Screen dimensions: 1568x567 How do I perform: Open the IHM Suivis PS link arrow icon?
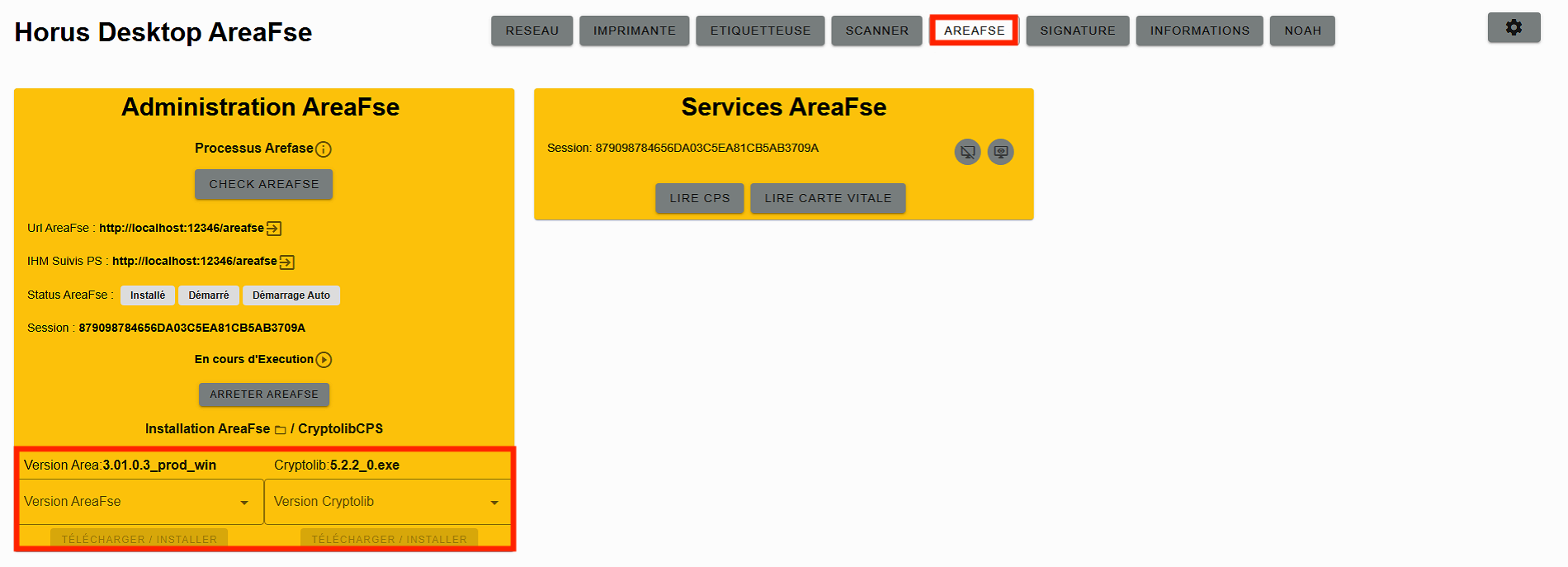(287, 262)
